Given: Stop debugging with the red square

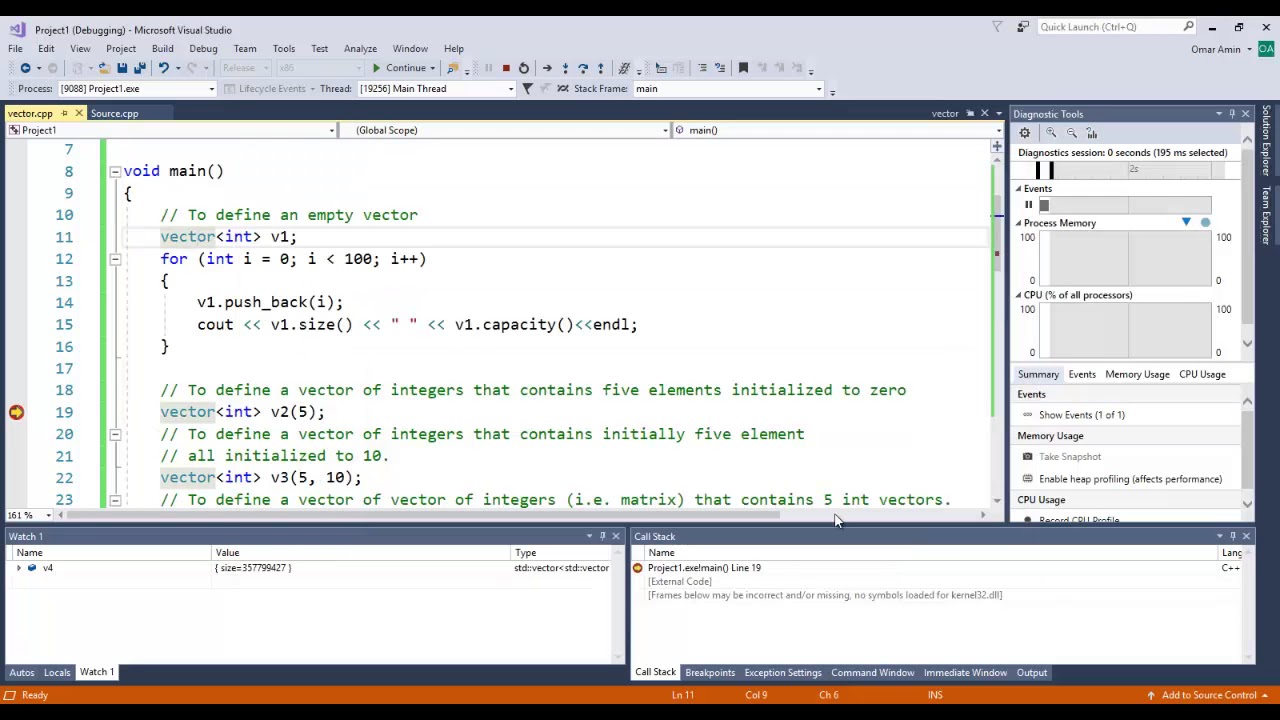Looking at the screenshot, I should point(506,68).
